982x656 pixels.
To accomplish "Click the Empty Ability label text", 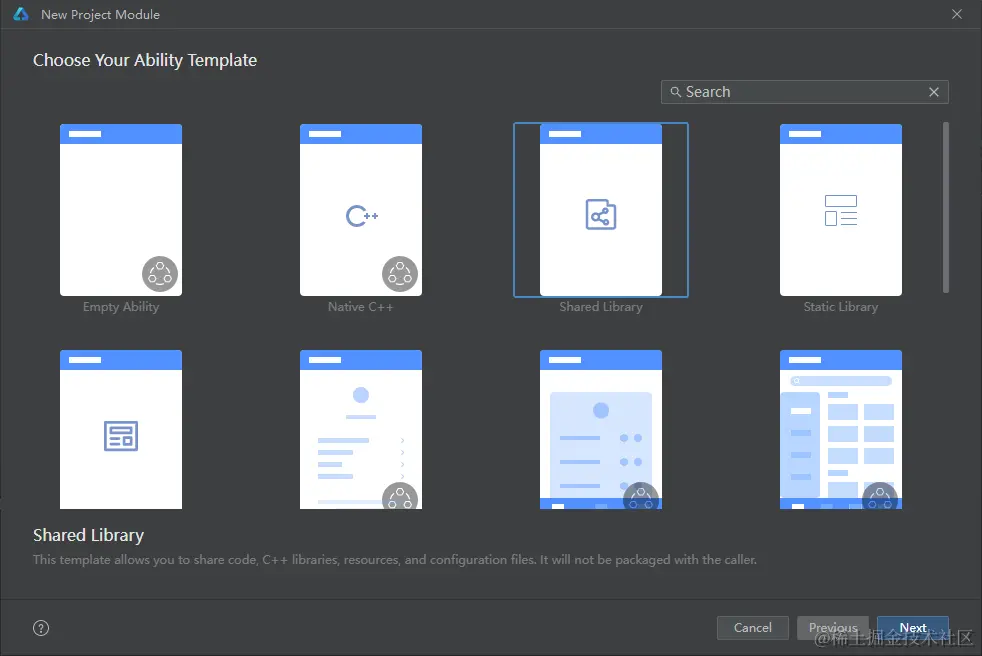I will click(x=121, y=307).
